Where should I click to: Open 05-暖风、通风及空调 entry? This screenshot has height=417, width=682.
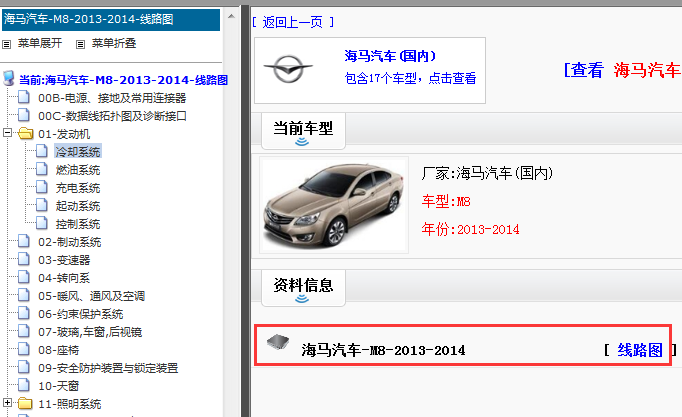click(91, 296)
